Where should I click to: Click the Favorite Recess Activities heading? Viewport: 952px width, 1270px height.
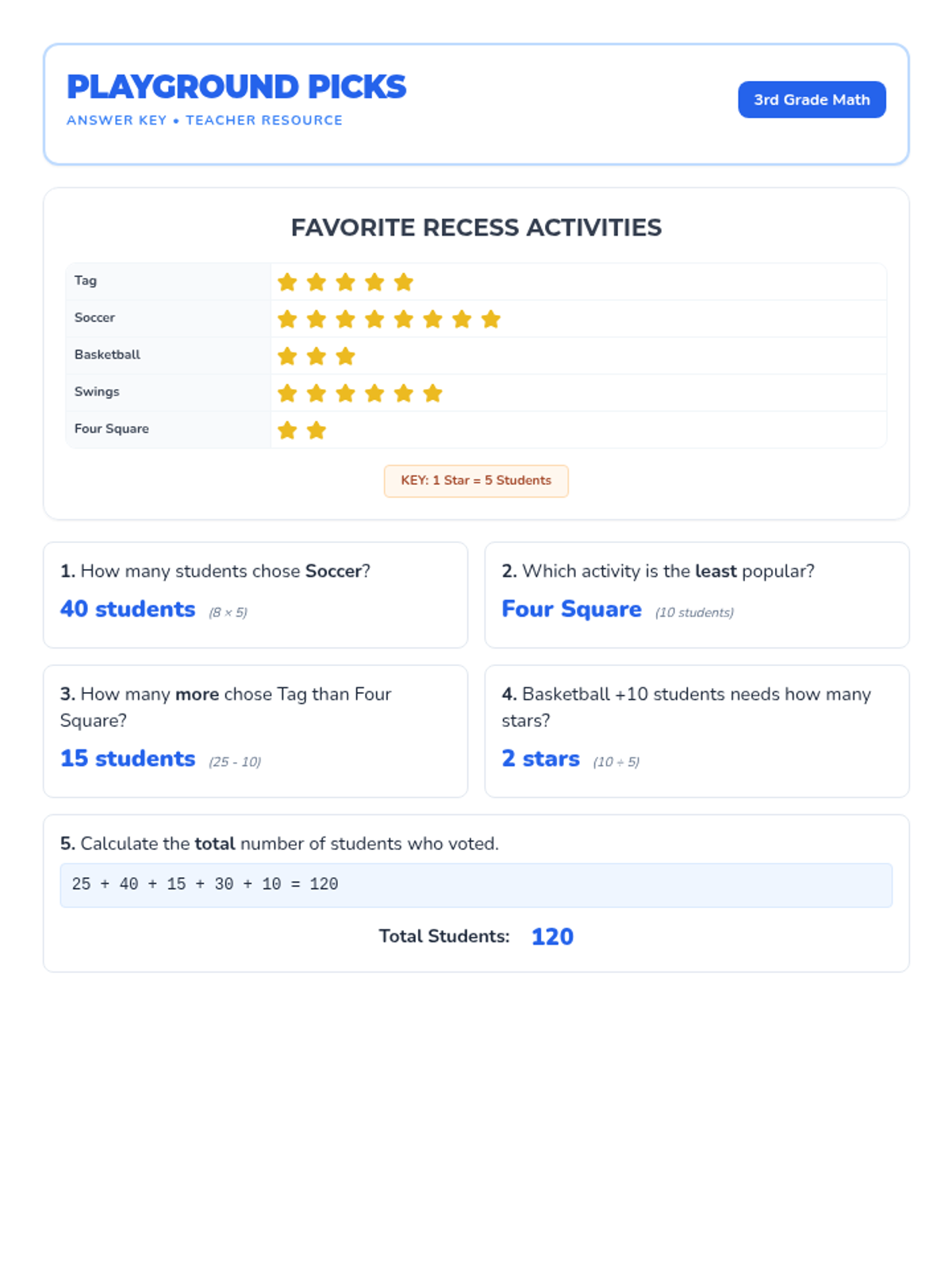(x=476, y=228)
